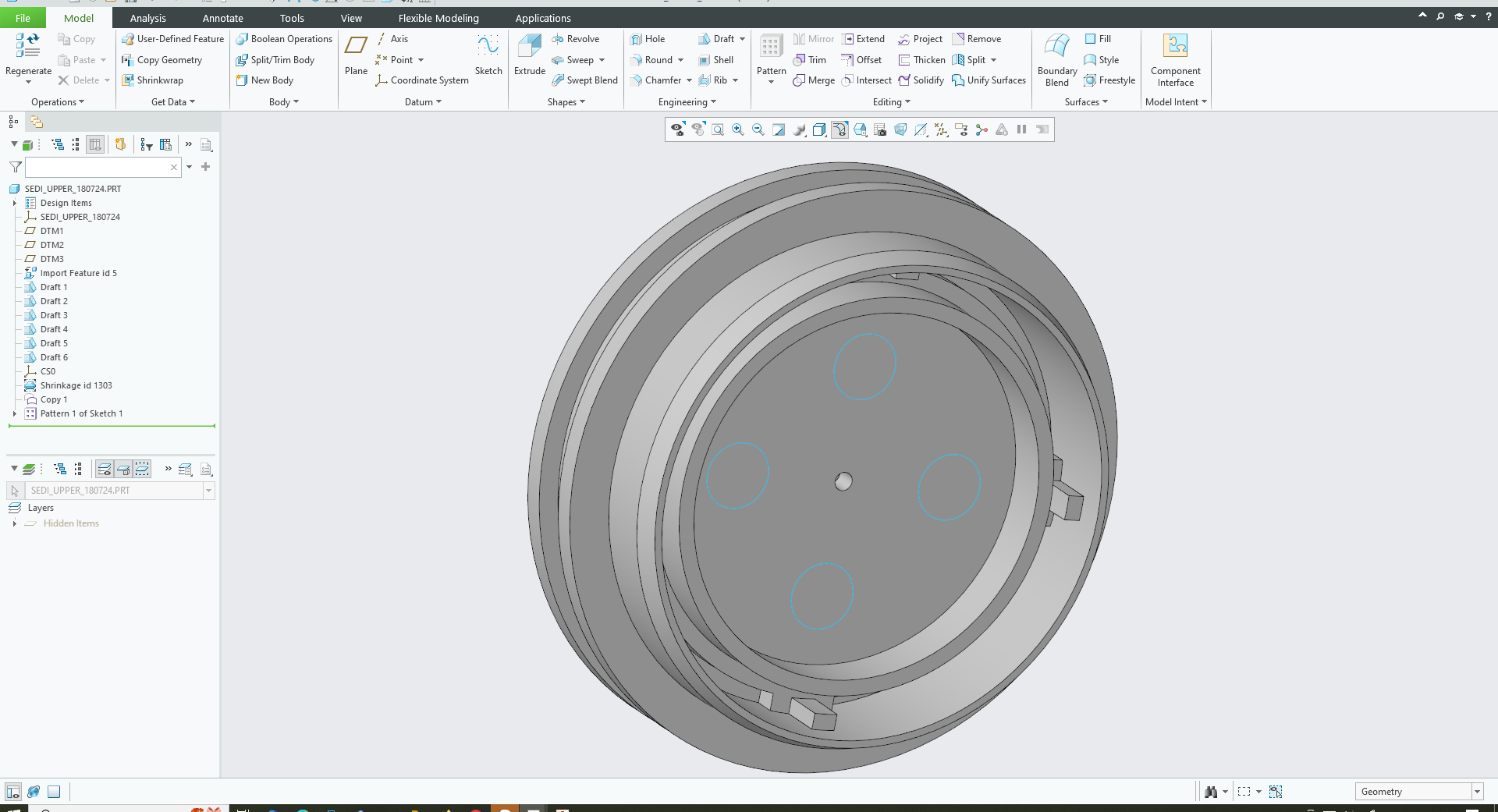
Task: Open the Geometry selection filter dropdown
Action: tap(1476, 792)
